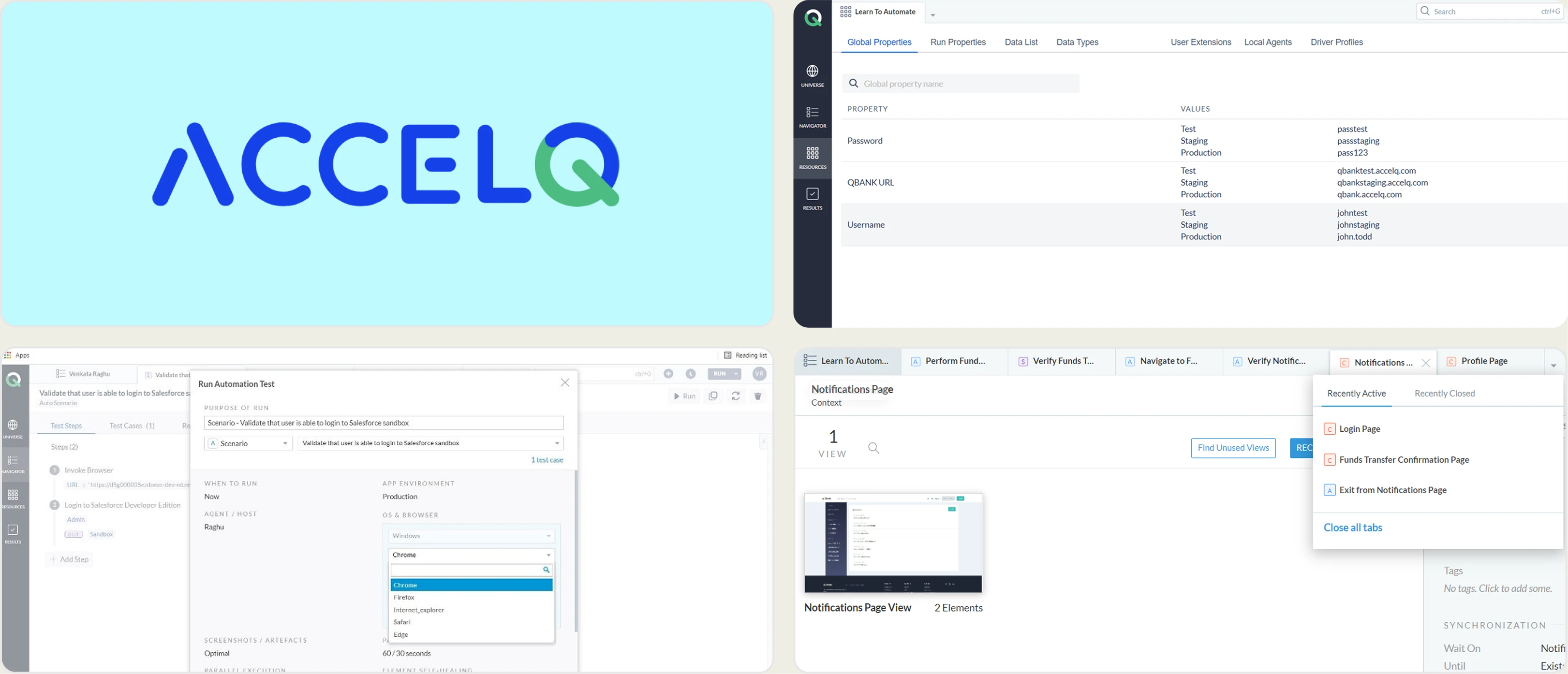
Task: Click the 1 test case link
Action: coord(547,460)
